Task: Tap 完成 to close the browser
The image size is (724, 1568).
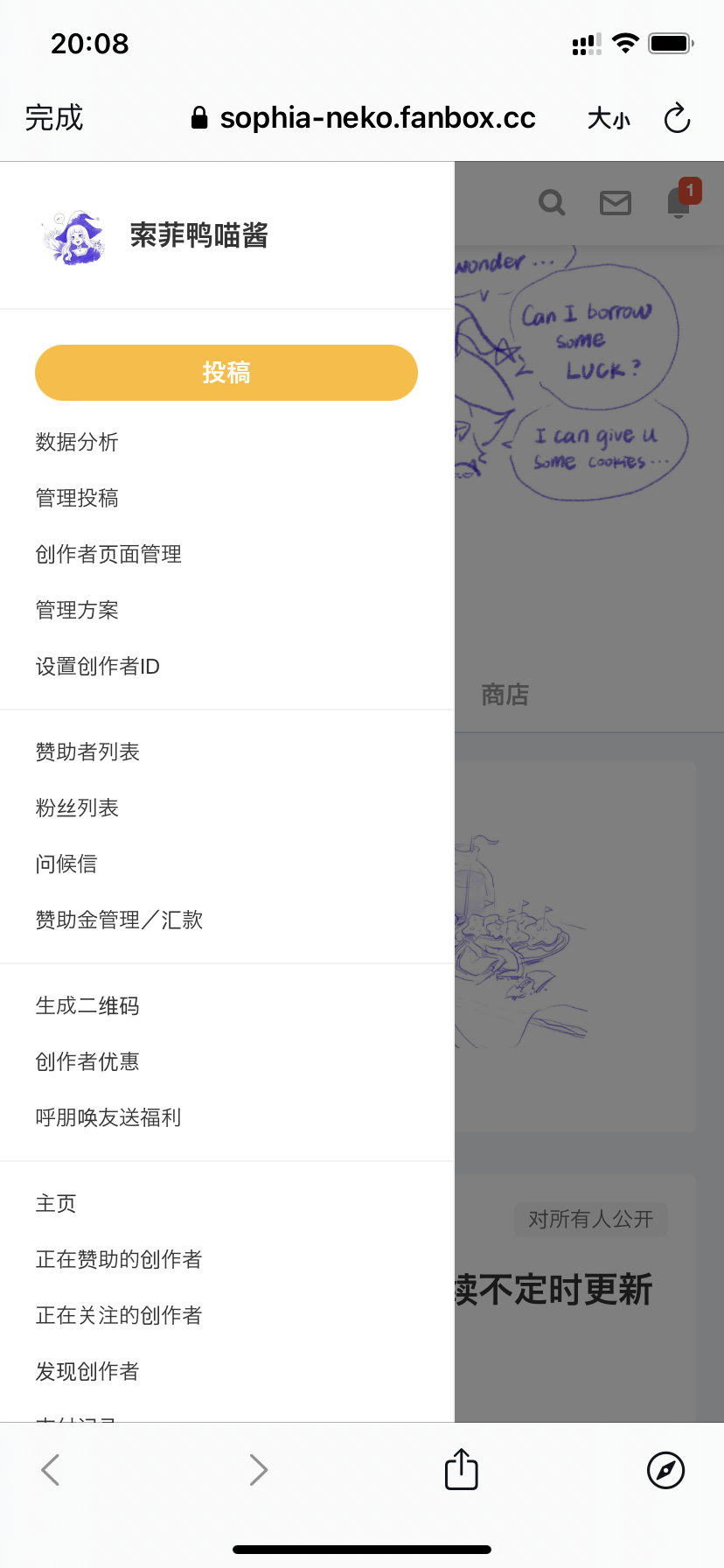Action: tap(54, 118)
